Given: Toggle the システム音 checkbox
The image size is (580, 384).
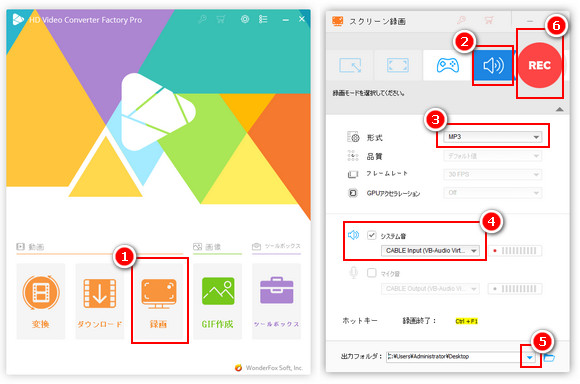Looking at the screenshot, I should [371, 235].
